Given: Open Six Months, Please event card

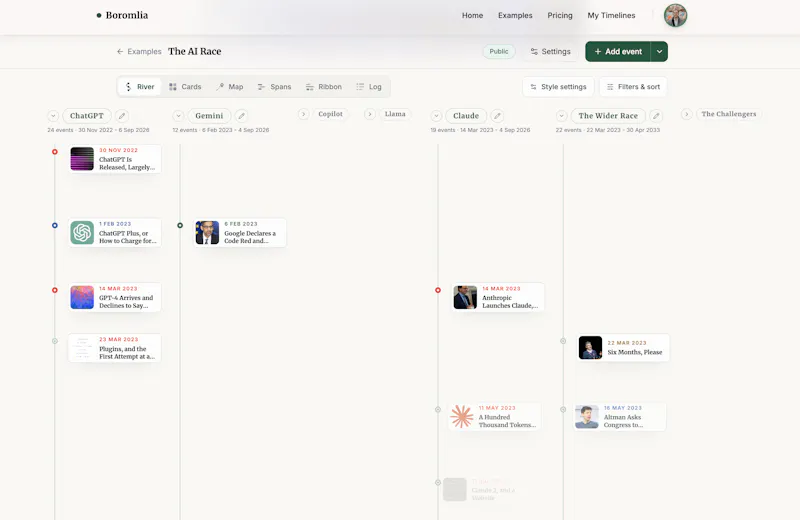Looking at the screenshot, I should pos(623,348).
